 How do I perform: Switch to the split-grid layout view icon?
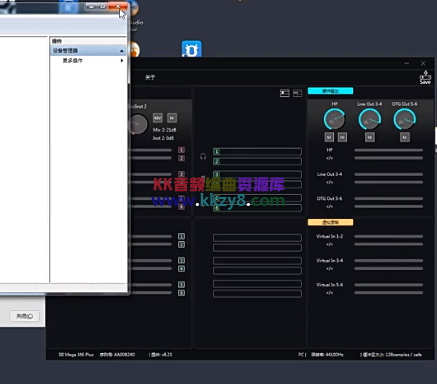click(x=297, y=93)
